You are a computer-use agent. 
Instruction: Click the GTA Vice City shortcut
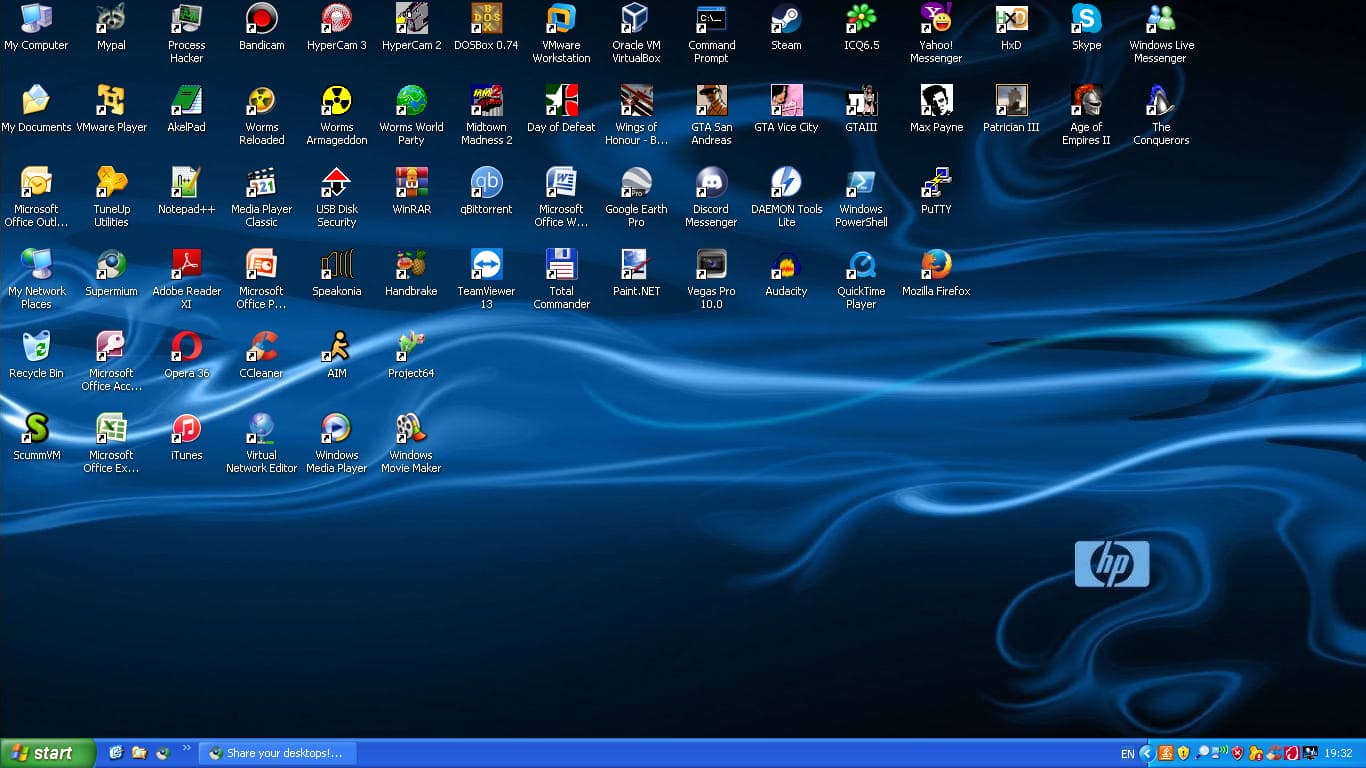(786, 101)
